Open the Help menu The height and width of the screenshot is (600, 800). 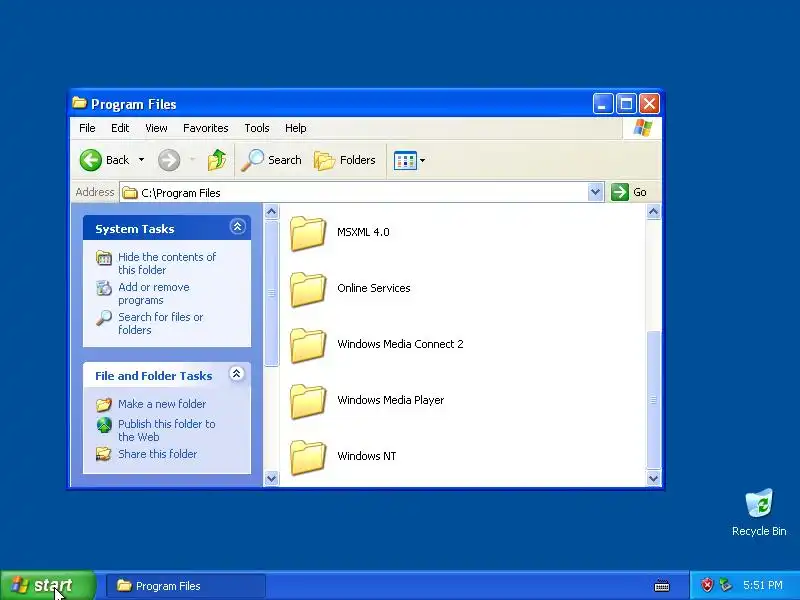coord(295,128)
